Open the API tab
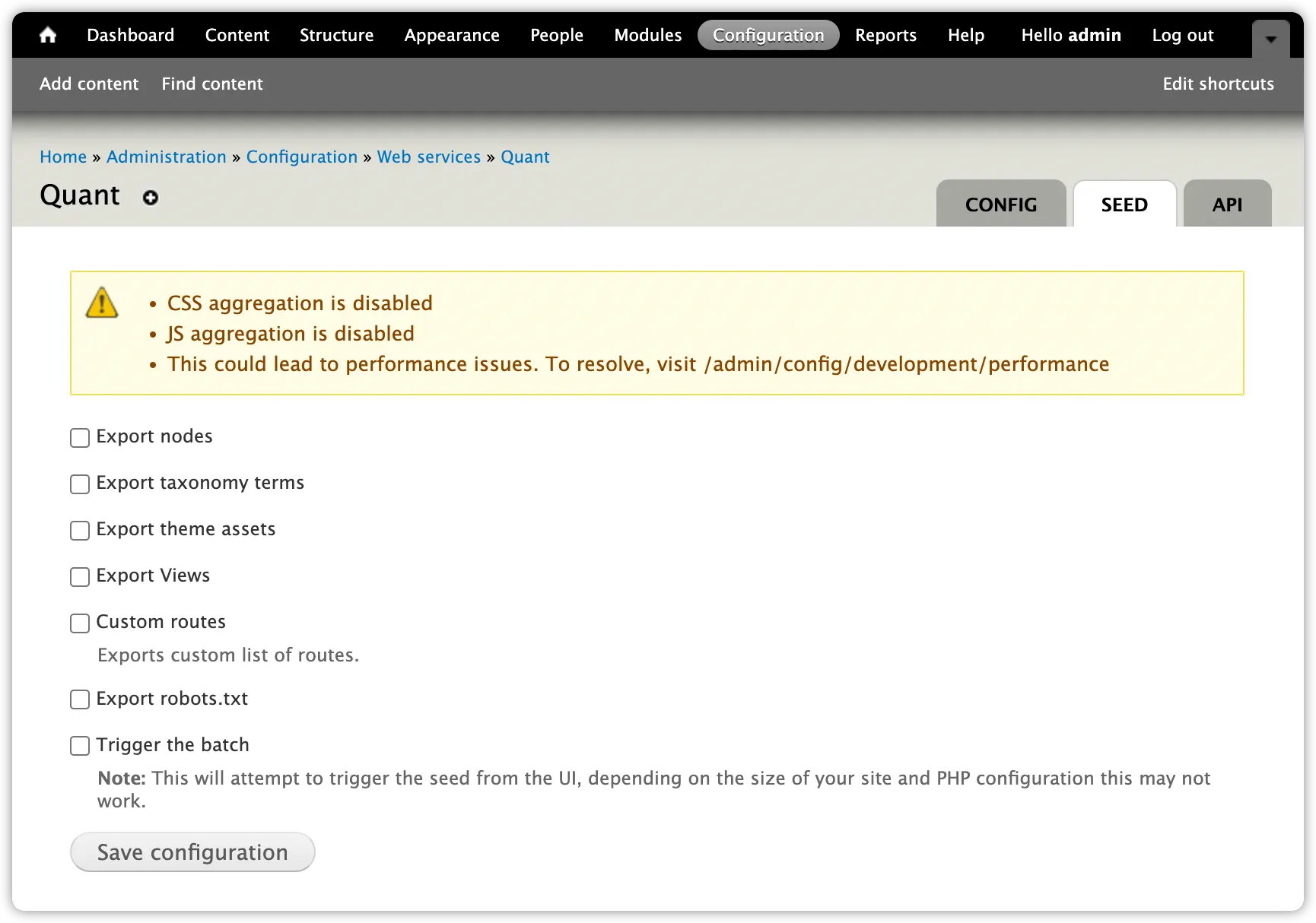 1226,204
